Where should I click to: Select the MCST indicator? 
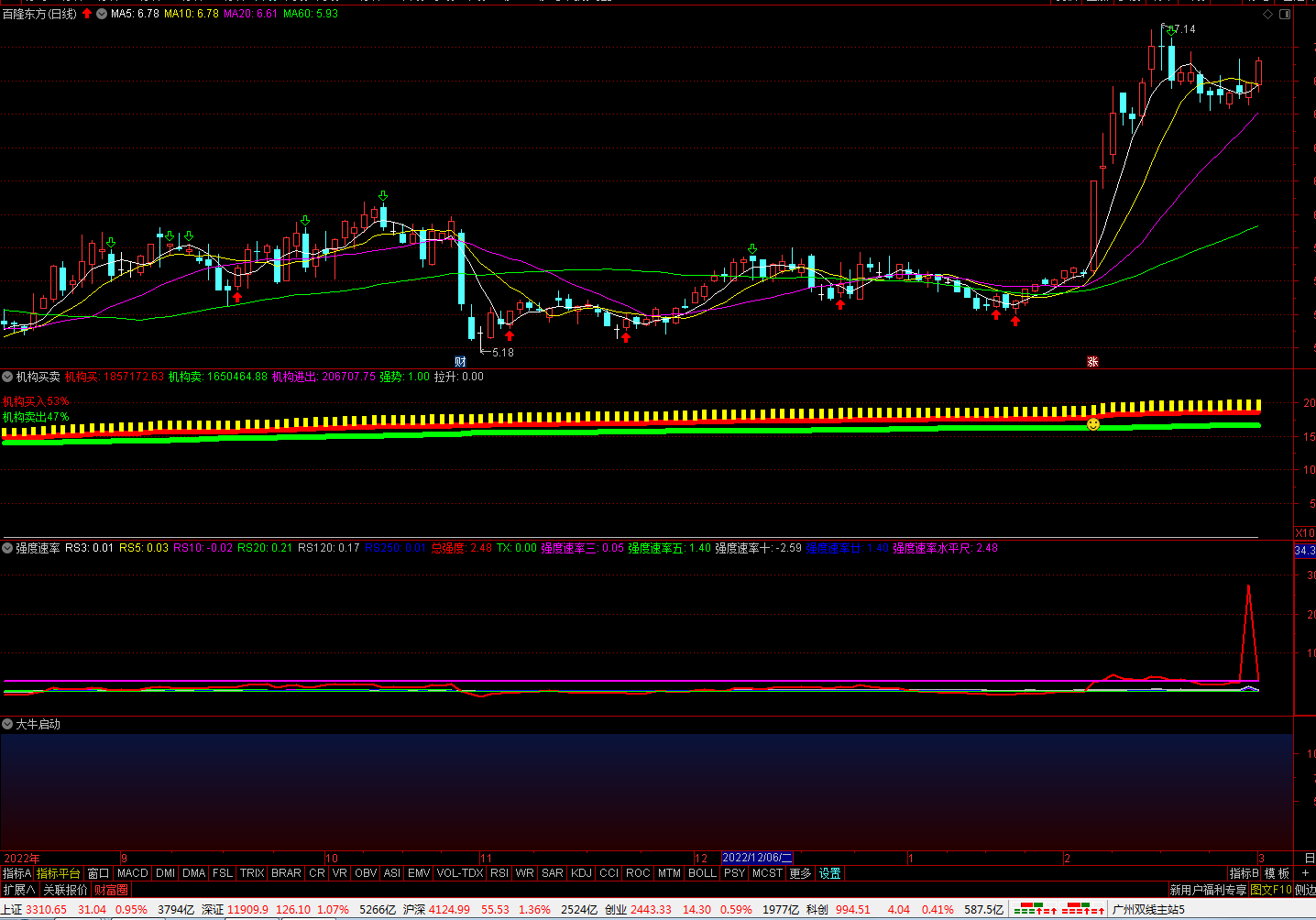tap(767, 873)
